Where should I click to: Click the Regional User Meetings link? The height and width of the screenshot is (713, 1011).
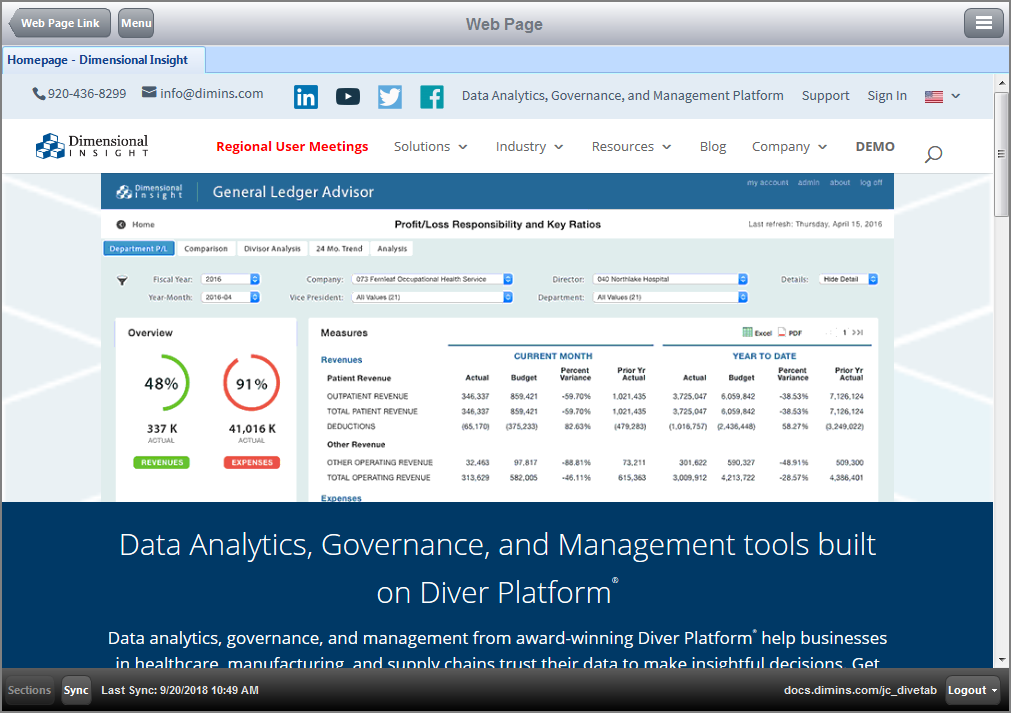tap(292, 147)
